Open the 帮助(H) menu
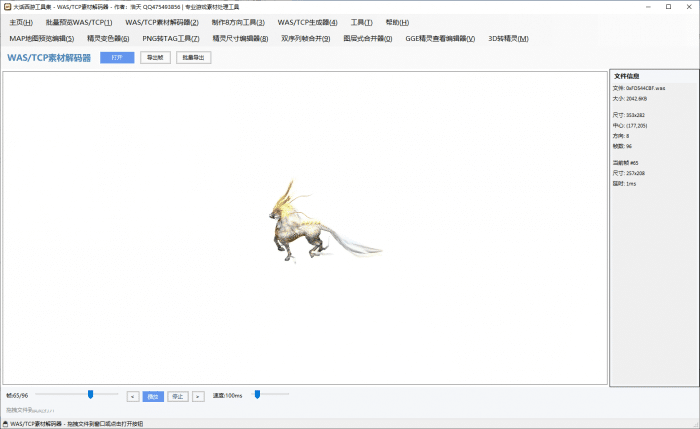The width and height of the screenshot is (700, 429). pos(397,22)
